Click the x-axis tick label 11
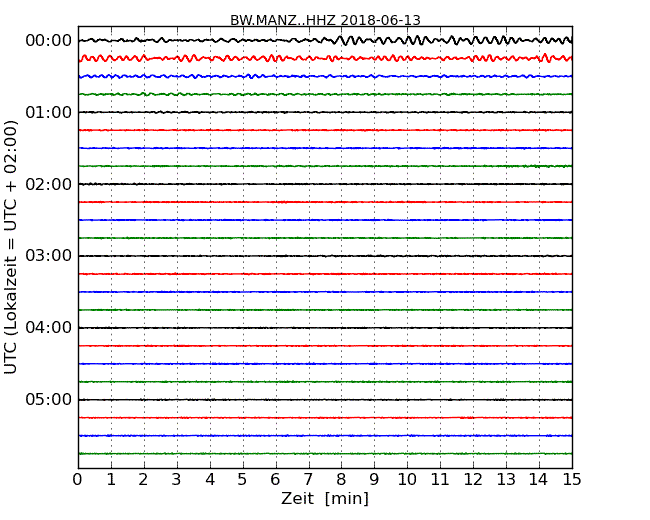The width and height of the screenshot is (650, 520). point(440,480)
